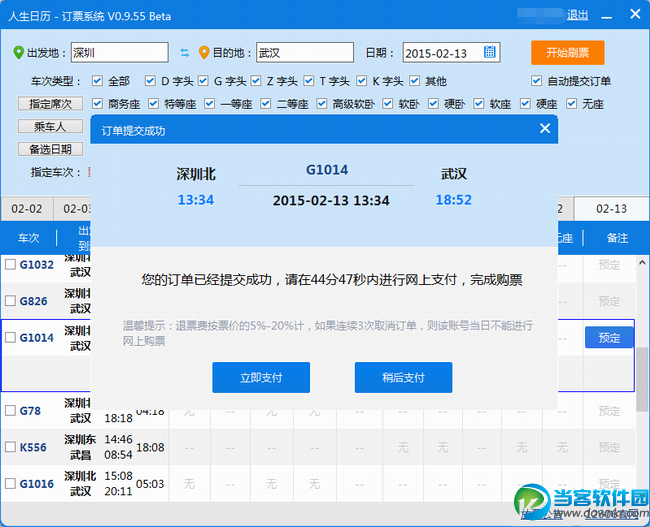Click the 稍后支付 button

403,377
